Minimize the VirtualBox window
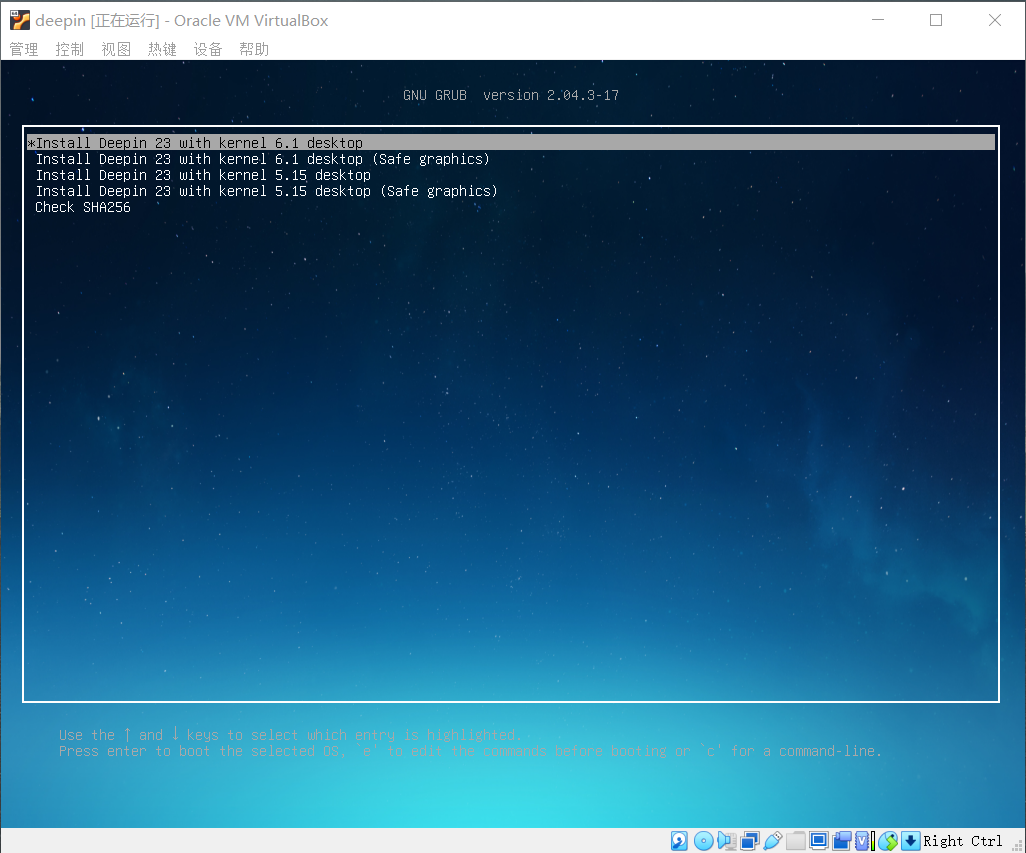Image resolution: width=1026 pixels, height=853 pixels. 878,20
